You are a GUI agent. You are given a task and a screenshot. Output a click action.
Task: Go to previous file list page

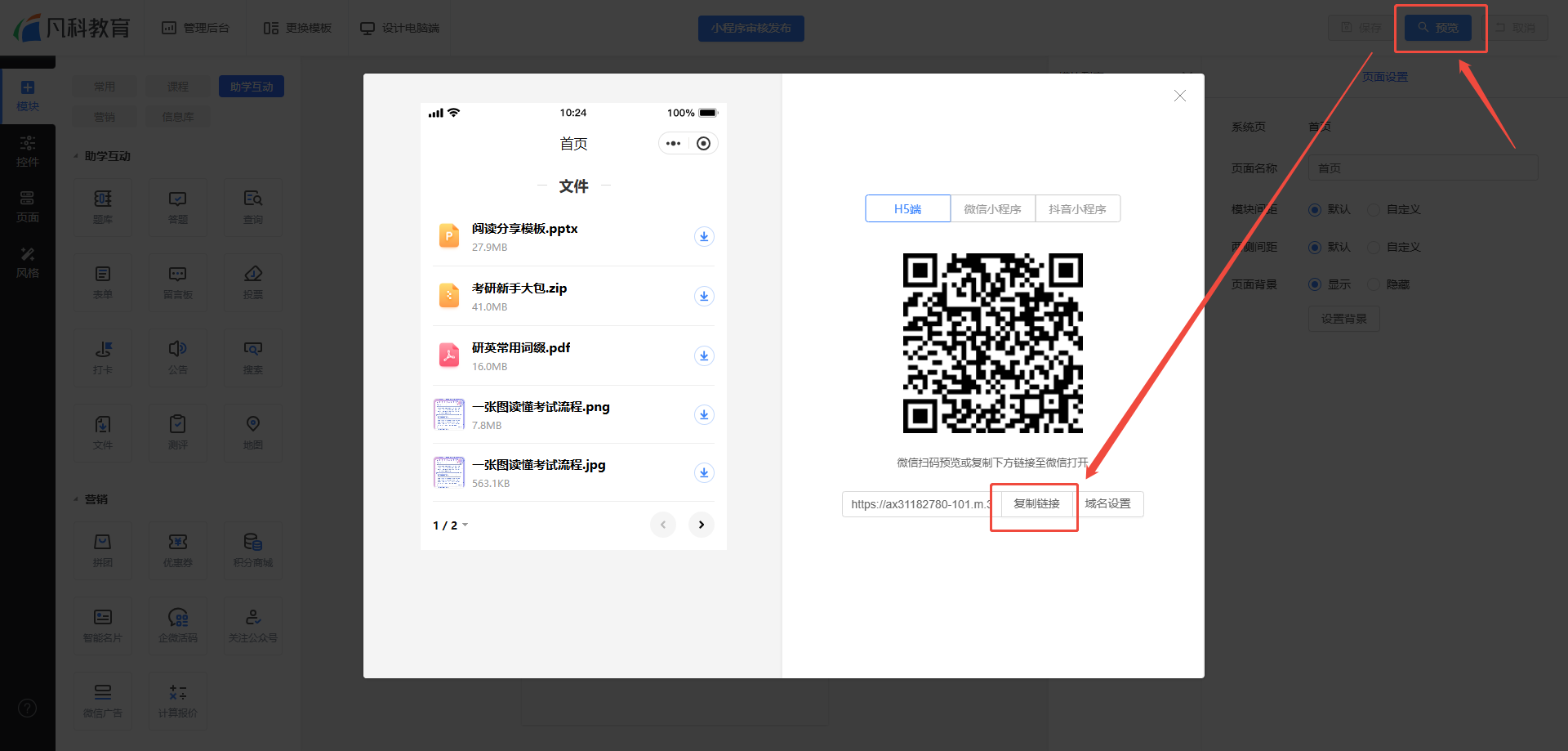point(663,525)
